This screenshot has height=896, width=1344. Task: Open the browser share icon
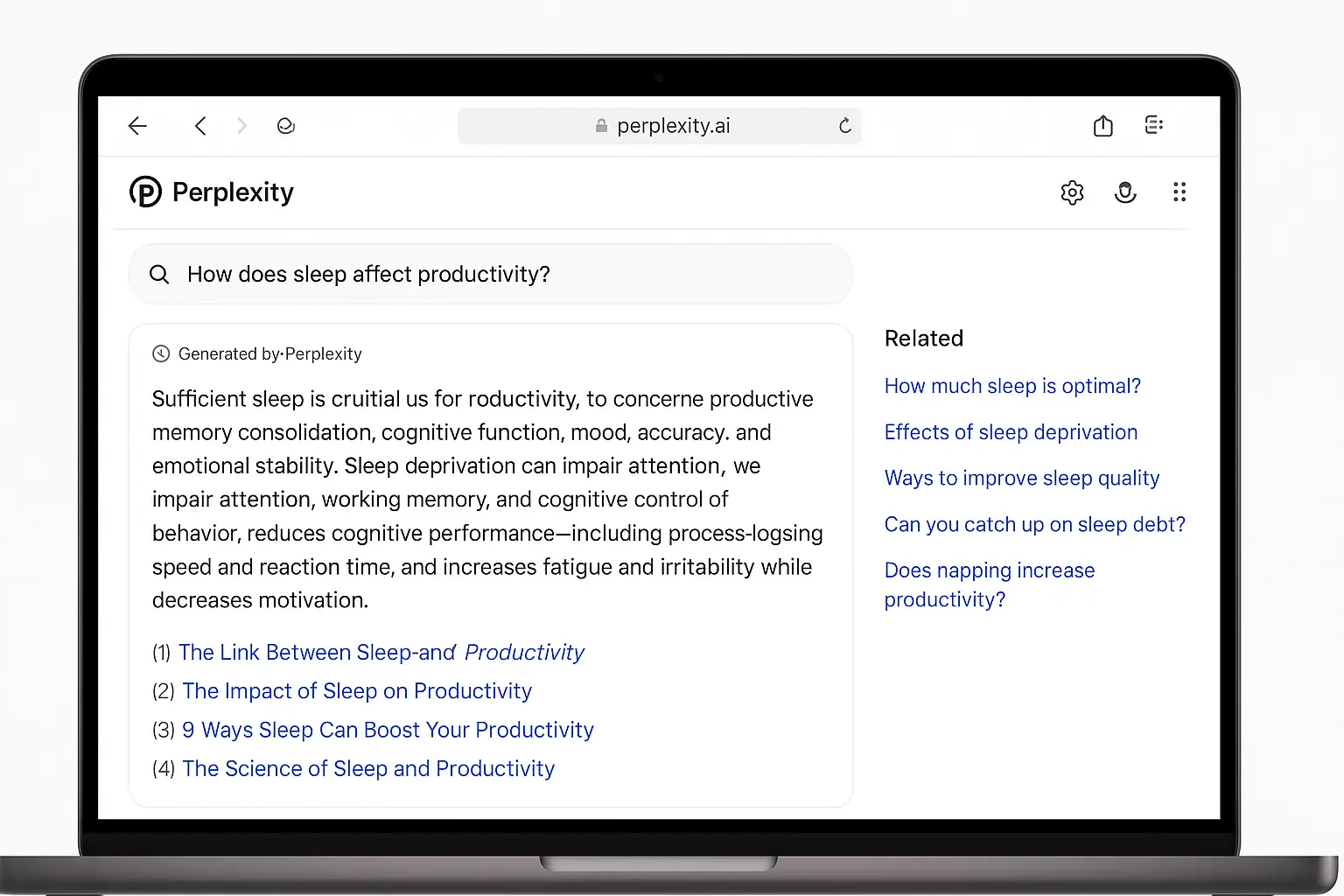[1103, 126]
